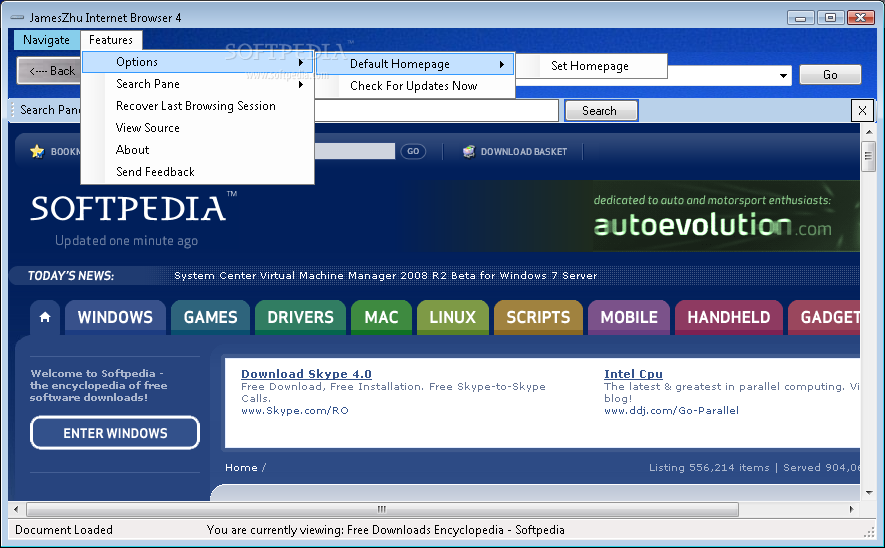The image size is (885, 548).
Task: Click the Default Homepage submenu arrow
Action: pyautogui.click(x=501, y=64)
